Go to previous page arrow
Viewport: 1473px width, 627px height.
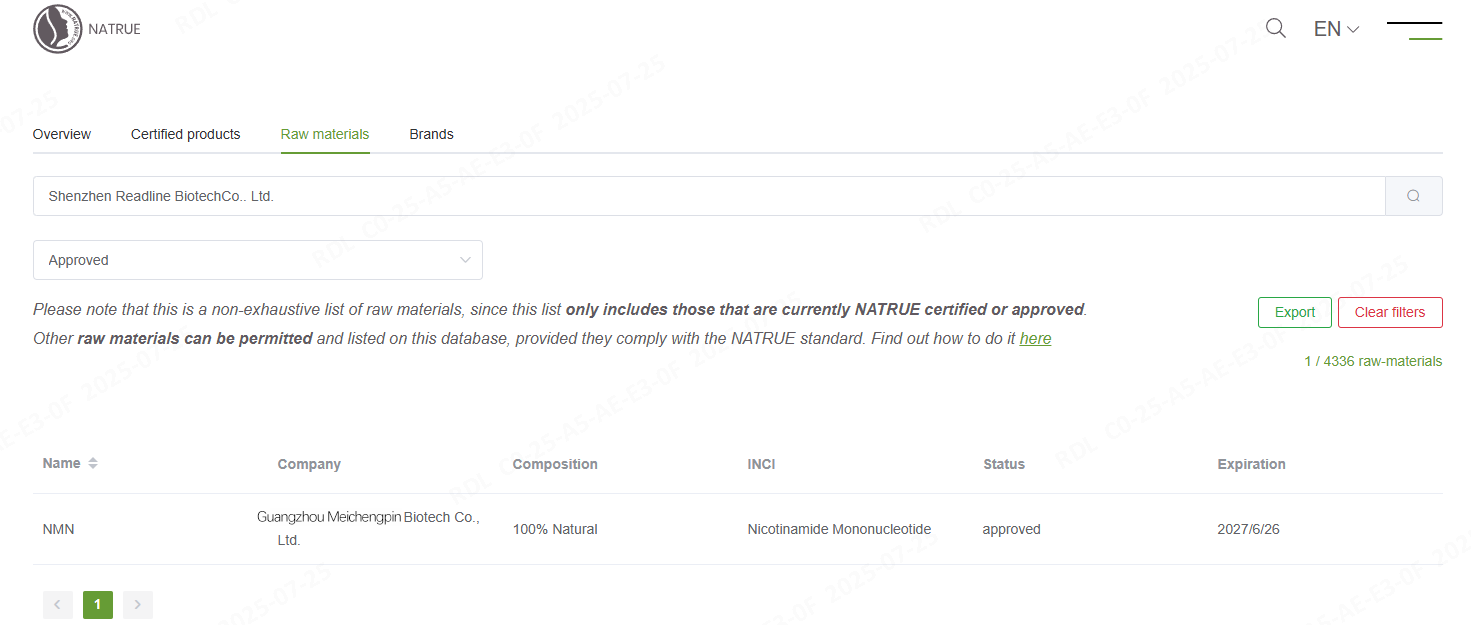tap(58, 604)
